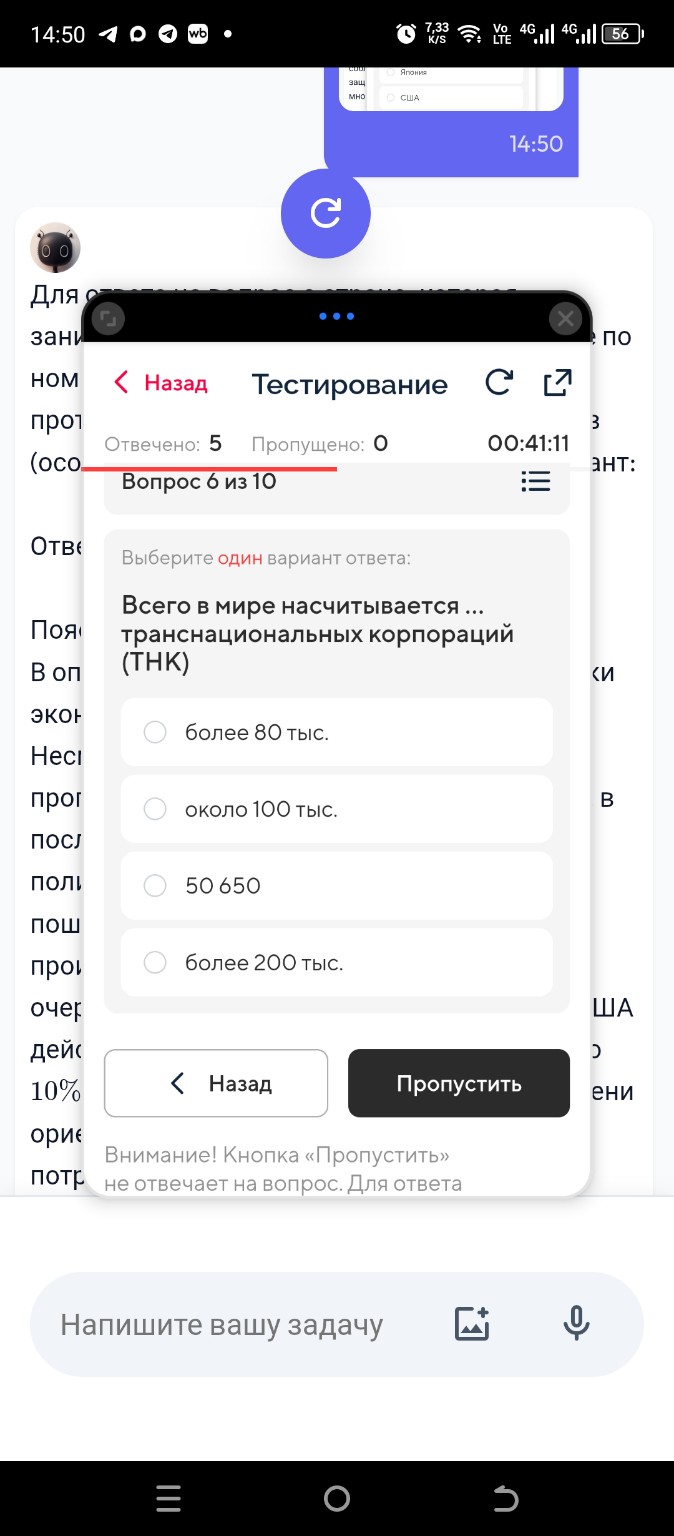Image resolution: width=674 pixels, height=1536 pixels.
Task: Tap the microphone icon in the input bar
Action: coord(576,1322)
